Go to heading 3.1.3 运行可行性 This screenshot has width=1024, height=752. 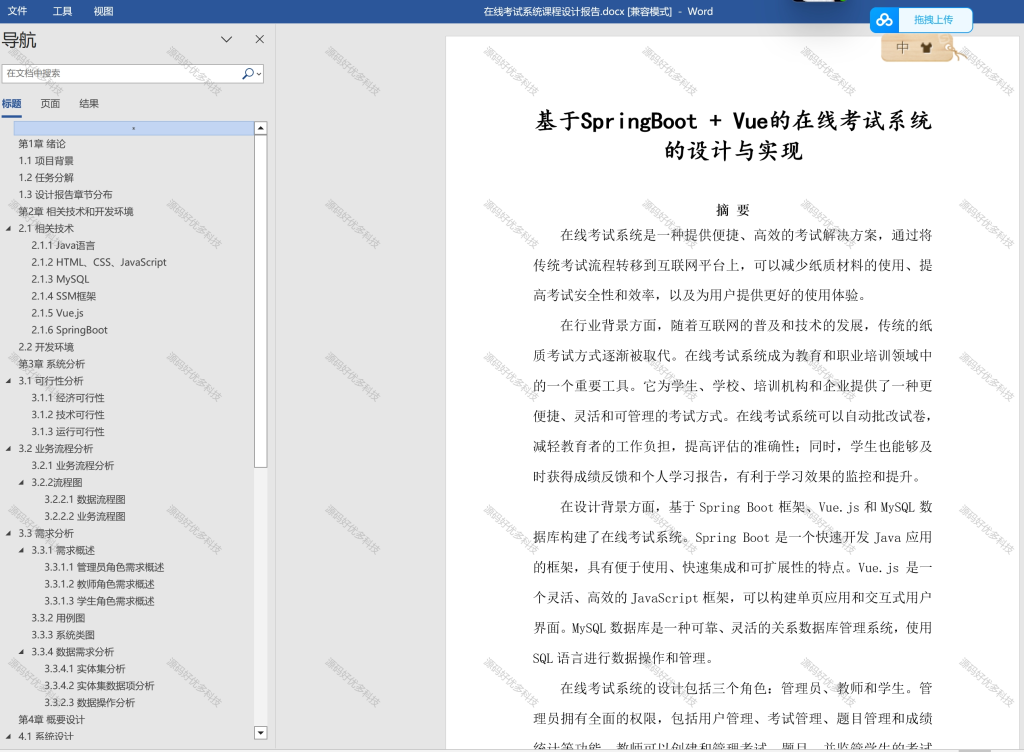[68, 432]
